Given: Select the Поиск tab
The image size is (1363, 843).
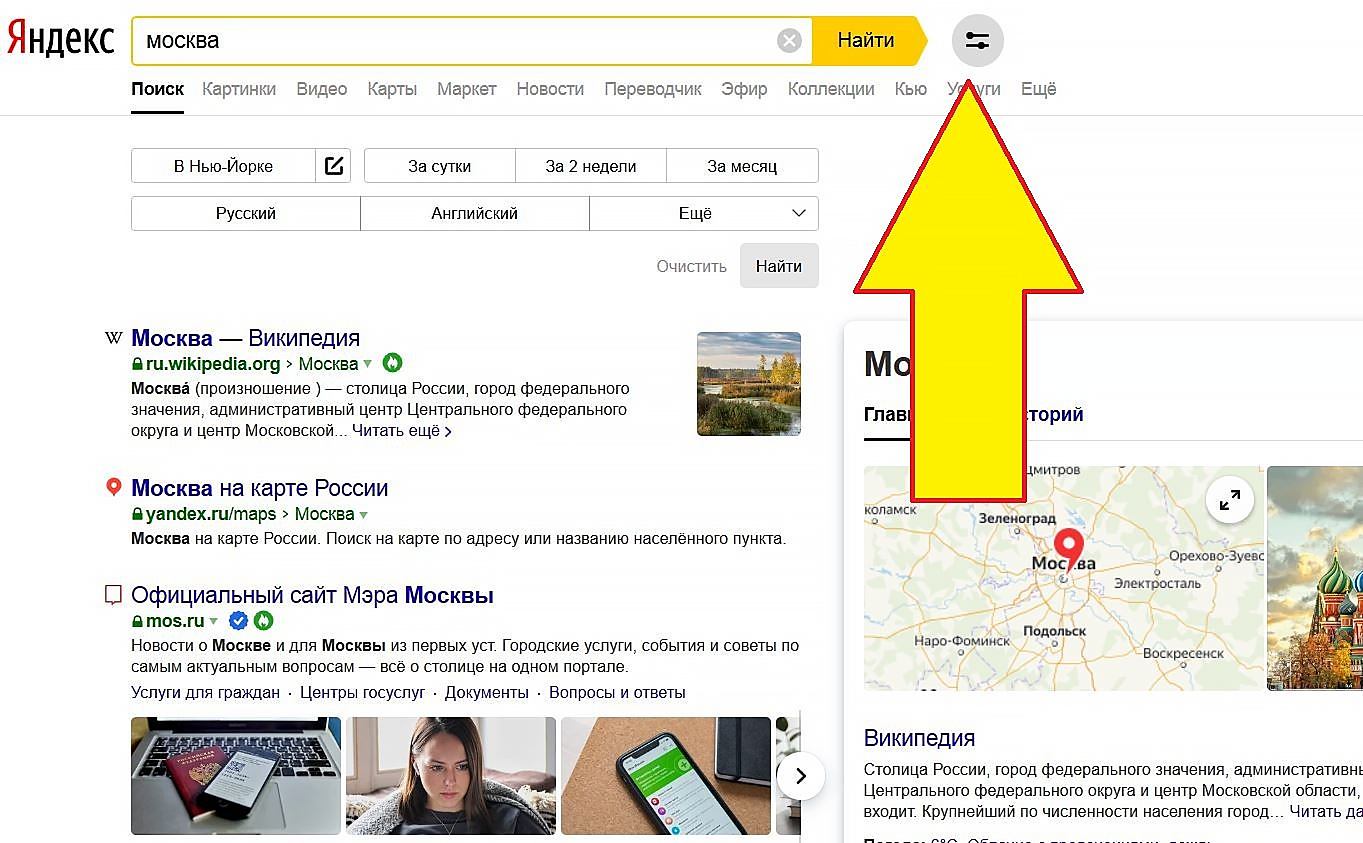Looking at the screenshot, I should 158,89.
